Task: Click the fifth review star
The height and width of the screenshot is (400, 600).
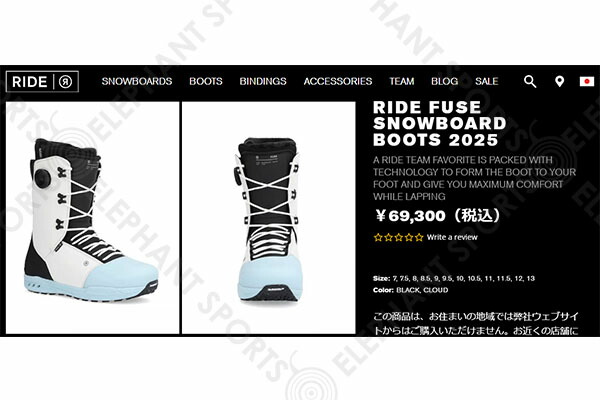Action: tap(419, 237)
